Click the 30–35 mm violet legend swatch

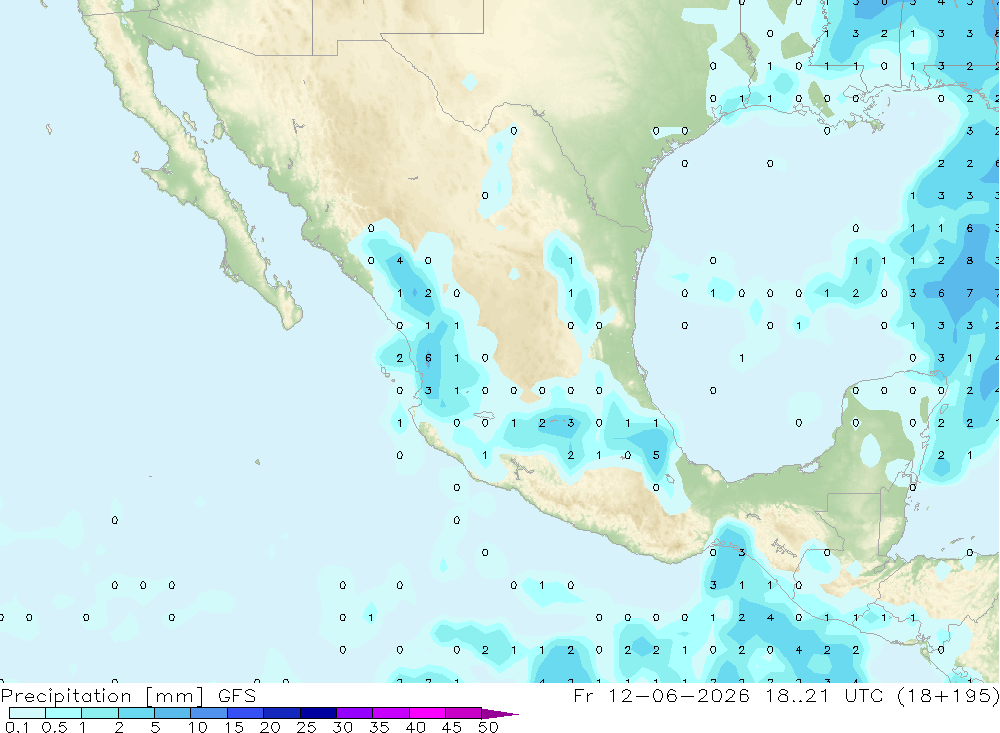point(354,713)
